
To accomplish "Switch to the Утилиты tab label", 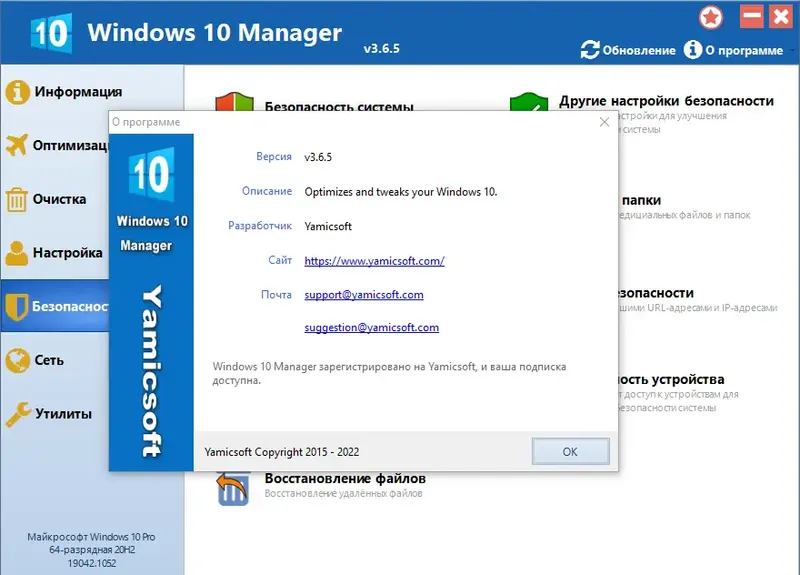I will pos(63,414).
